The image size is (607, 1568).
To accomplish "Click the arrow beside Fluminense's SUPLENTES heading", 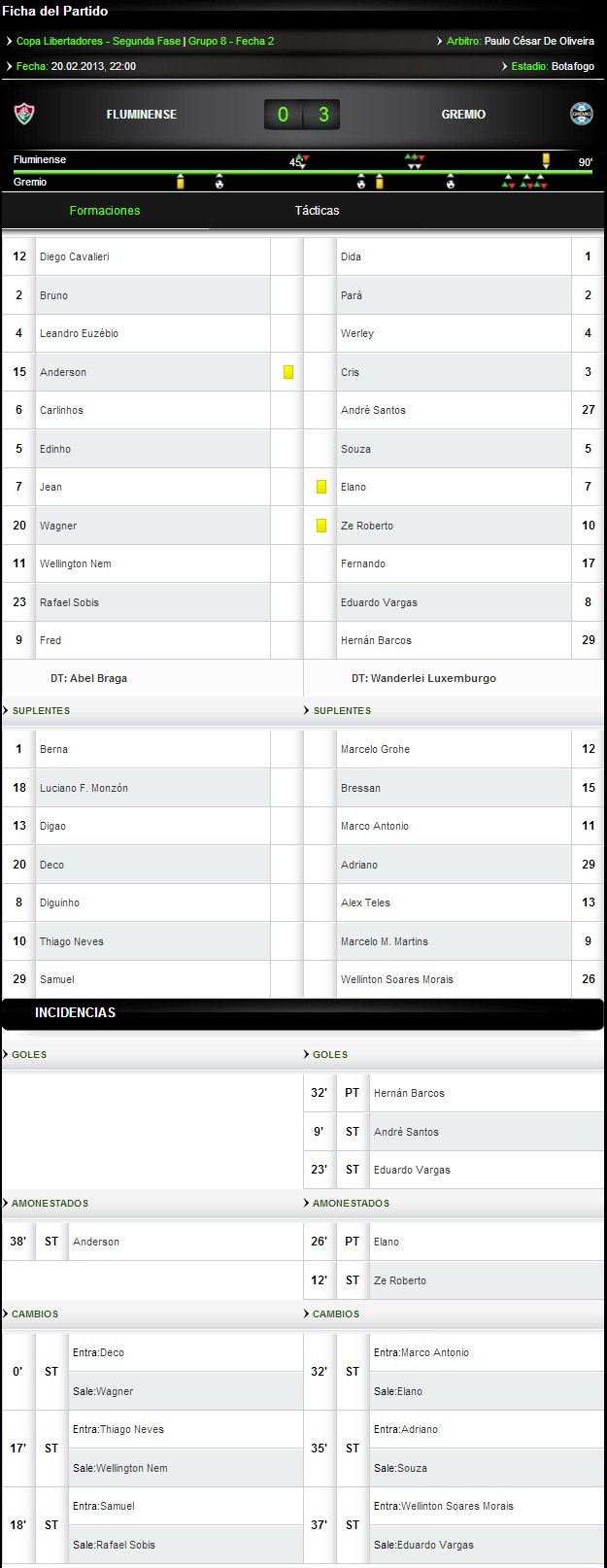I will pos(7,711).
